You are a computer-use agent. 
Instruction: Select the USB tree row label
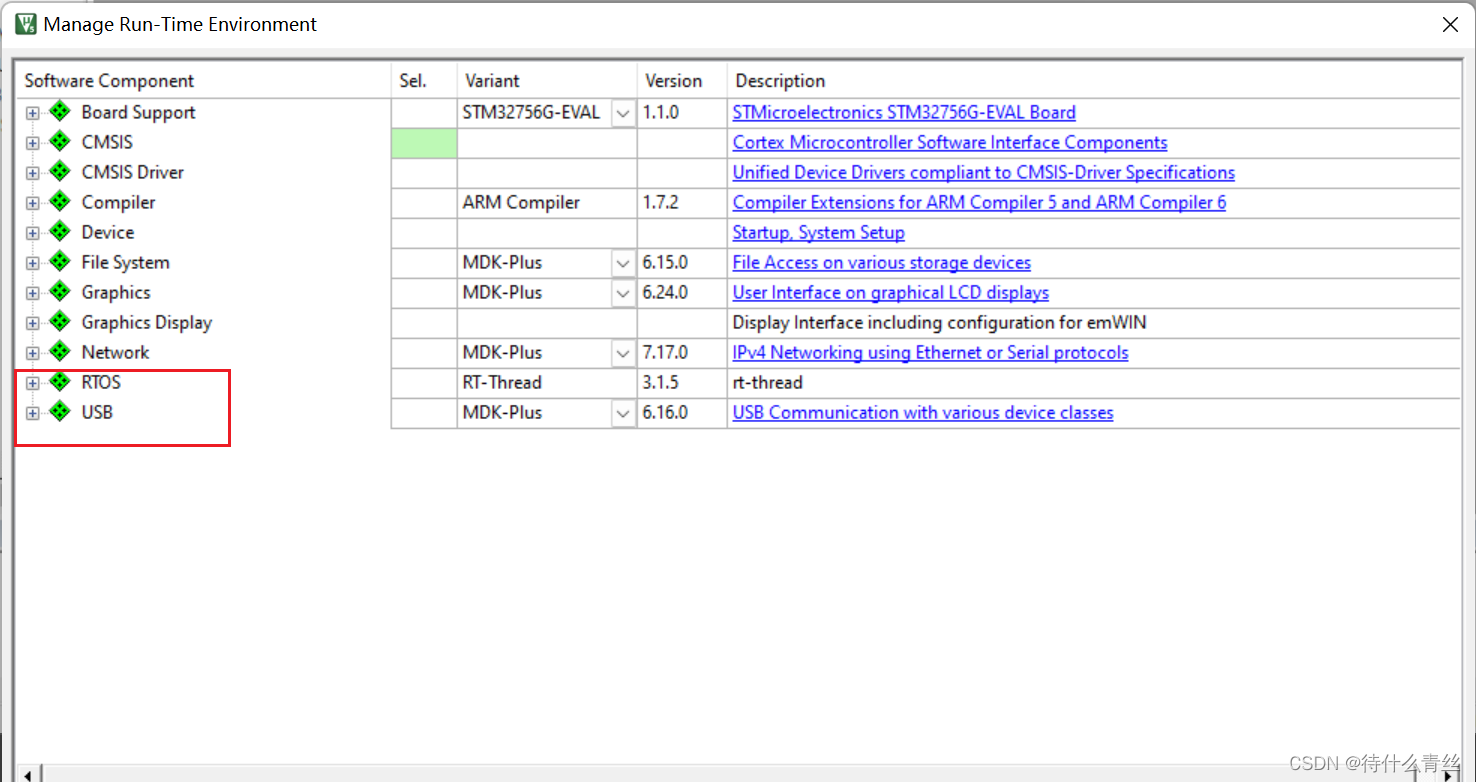pos(97,412)
